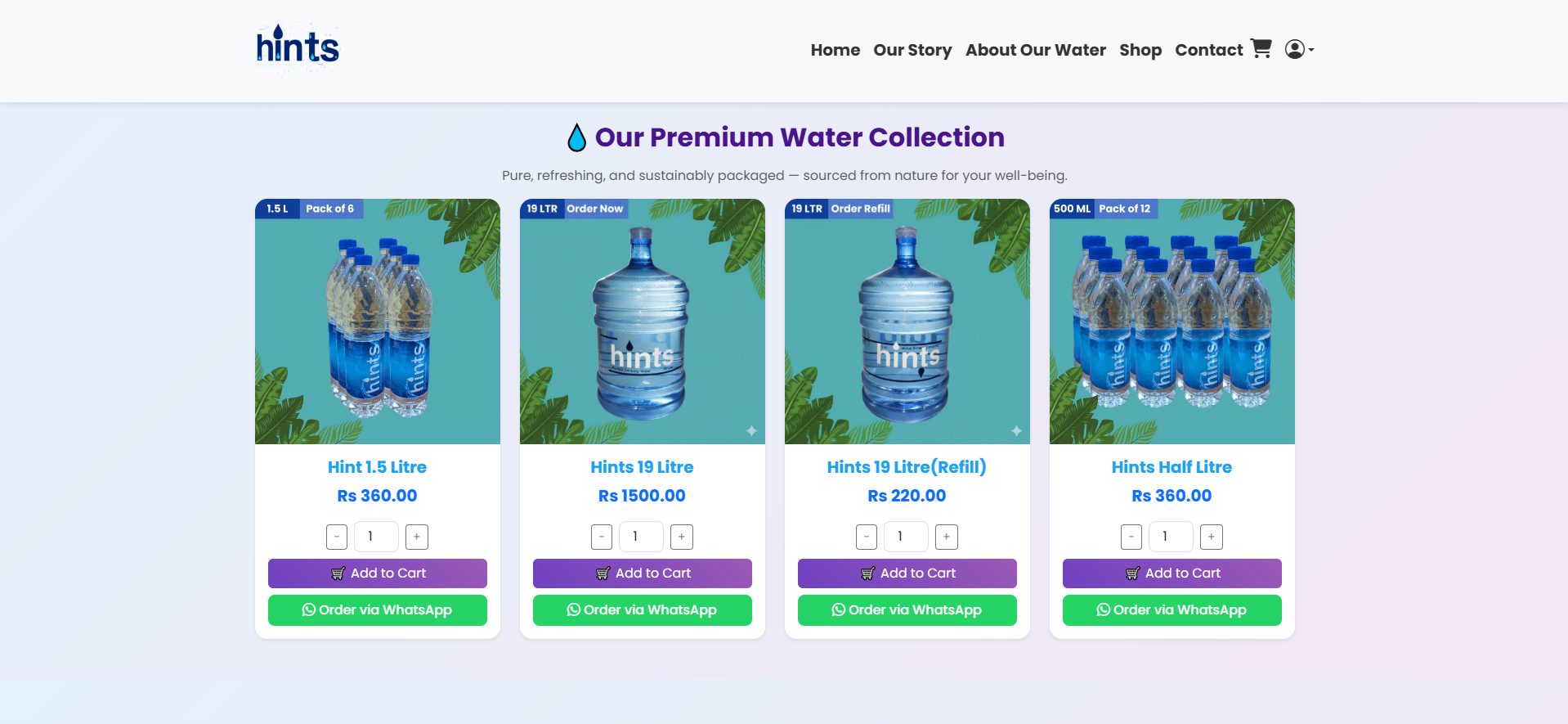Click the hints logo
This screenshot has height=724, width=1568.
(298, 47)
